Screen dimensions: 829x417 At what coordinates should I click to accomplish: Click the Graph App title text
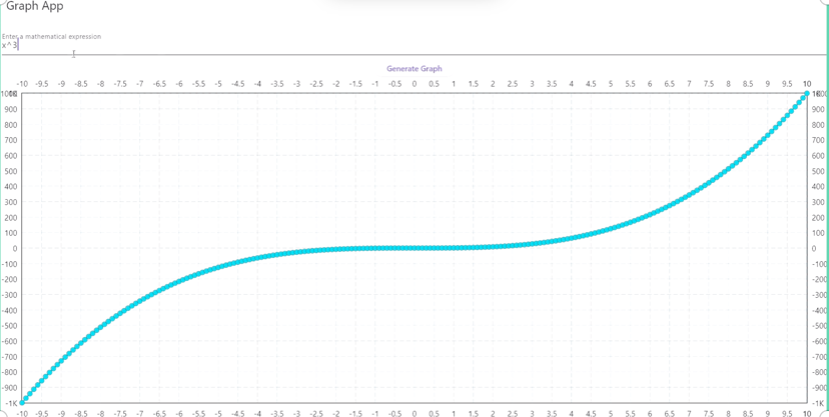pos(36,7)
